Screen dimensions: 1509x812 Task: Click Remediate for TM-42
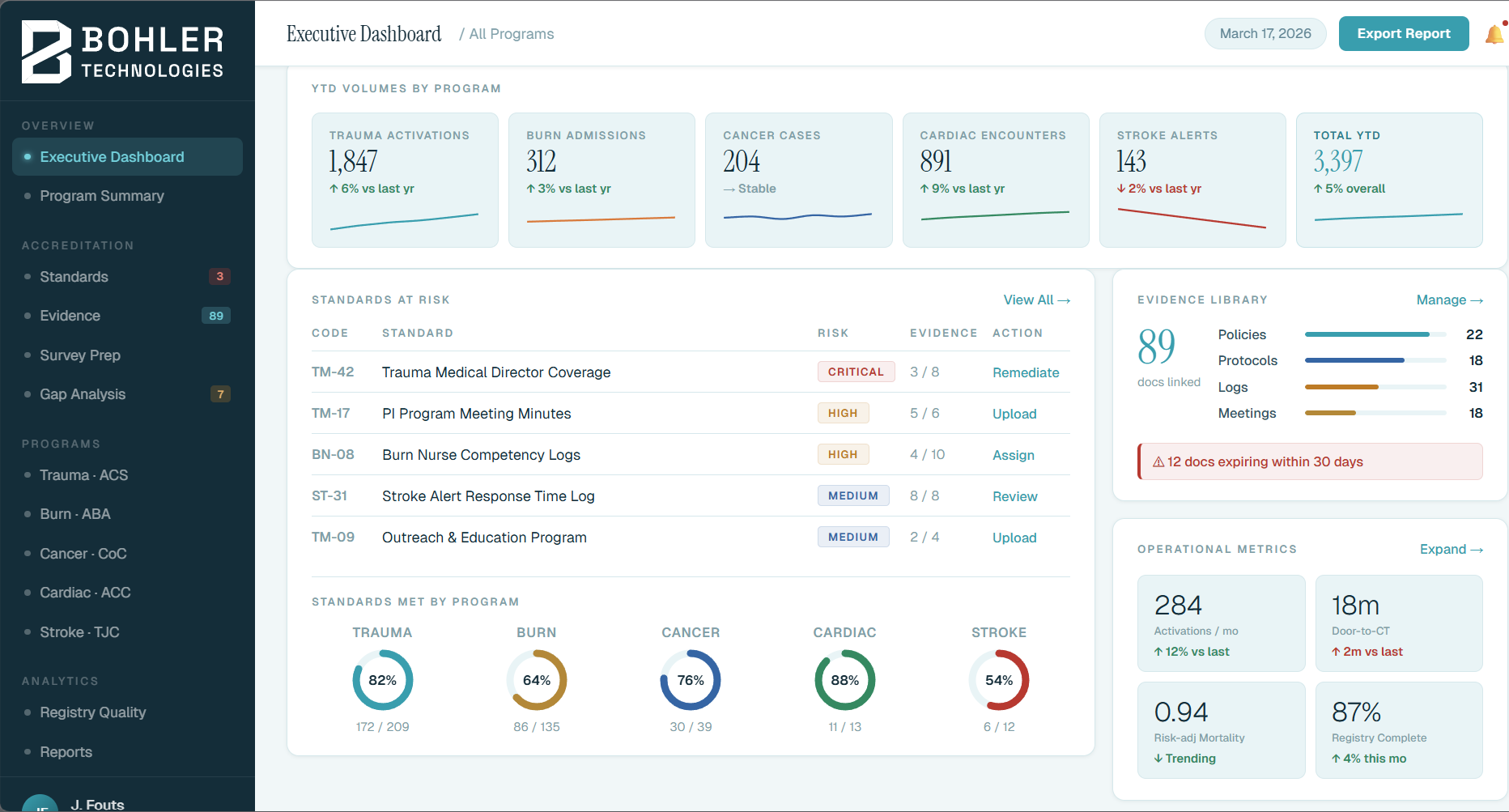pos(1026,372)
